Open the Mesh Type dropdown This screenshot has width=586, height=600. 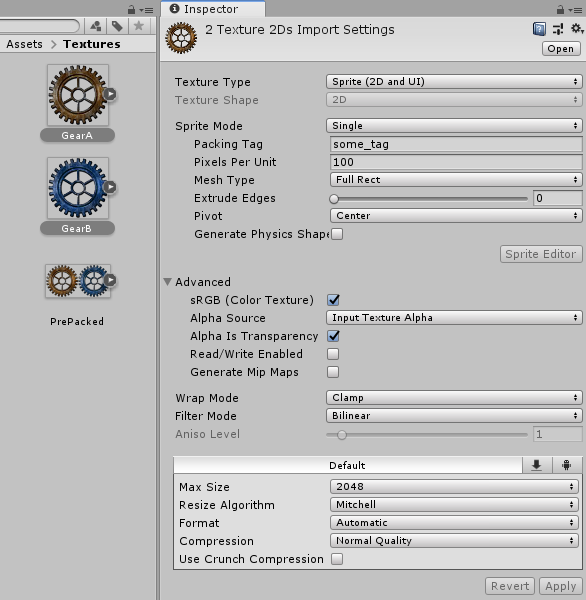click(456, 179)
